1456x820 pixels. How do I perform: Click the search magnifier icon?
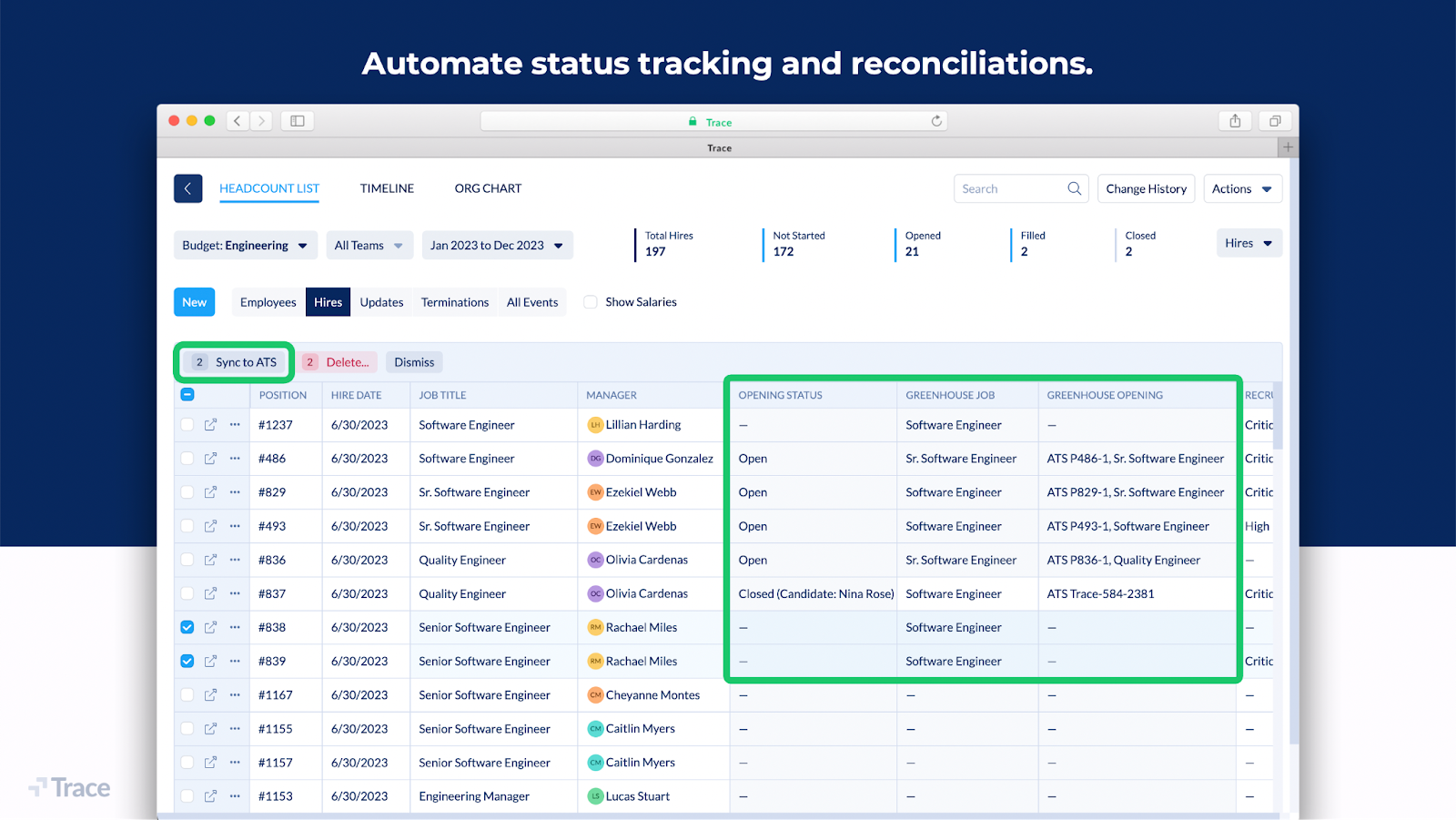tap(1074, 188)
